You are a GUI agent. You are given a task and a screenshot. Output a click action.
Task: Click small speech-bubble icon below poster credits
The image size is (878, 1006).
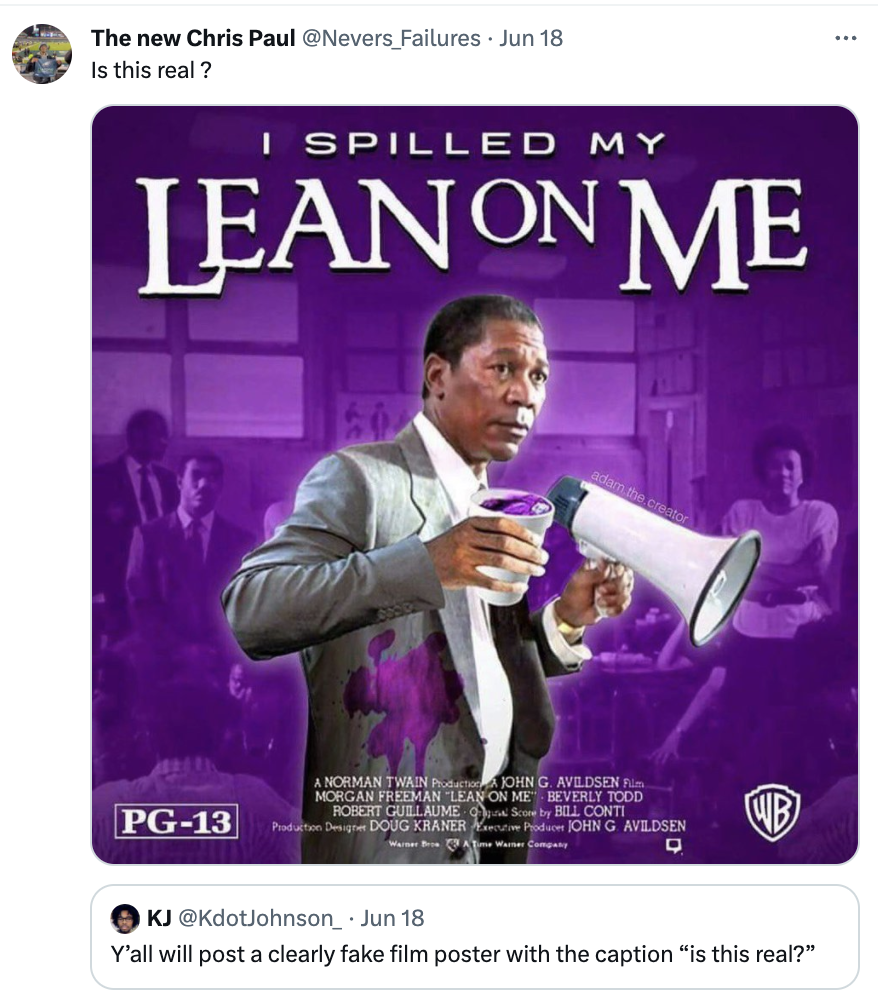click(x=673, y=846)
